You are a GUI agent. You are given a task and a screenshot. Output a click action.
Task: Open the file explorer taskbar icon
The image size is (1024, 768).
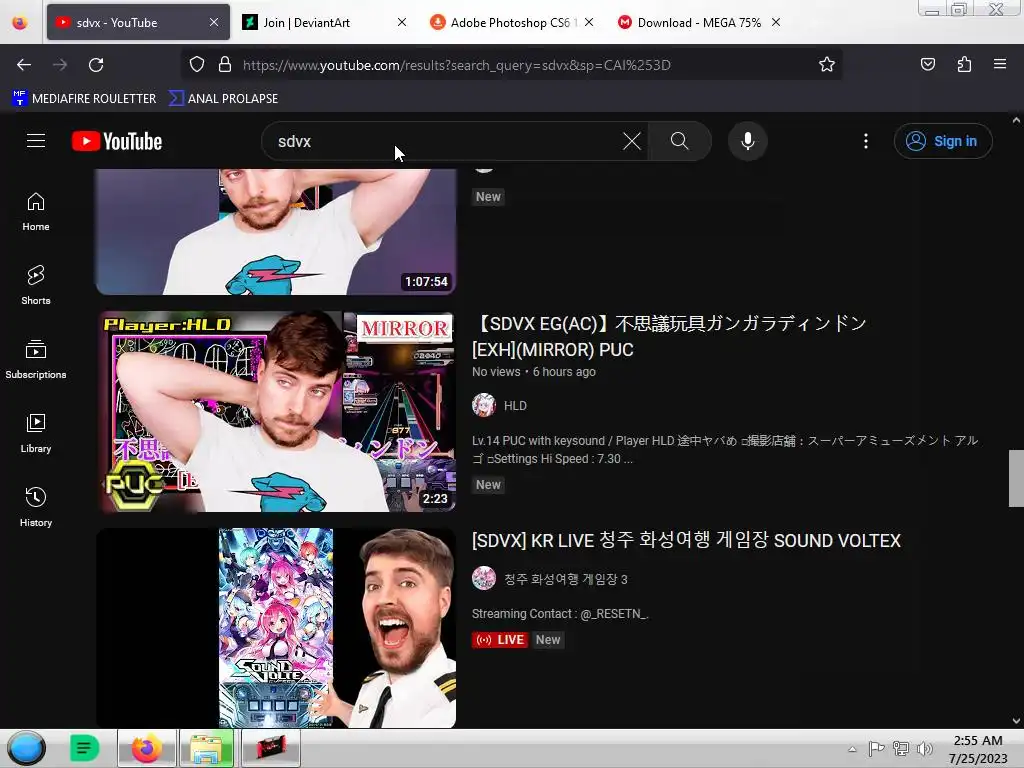206,748
